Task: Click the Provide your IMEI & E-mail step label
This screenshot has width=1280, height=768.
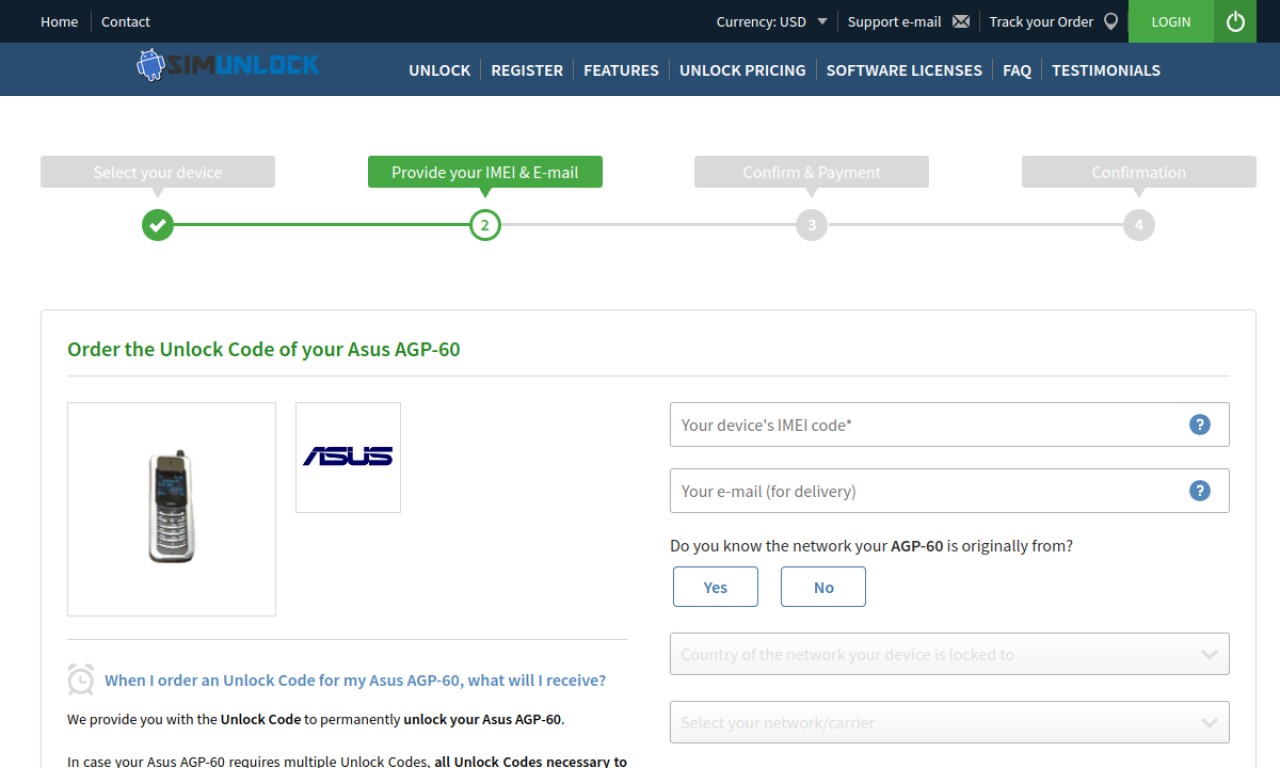Action: click(x=485, y=172)
